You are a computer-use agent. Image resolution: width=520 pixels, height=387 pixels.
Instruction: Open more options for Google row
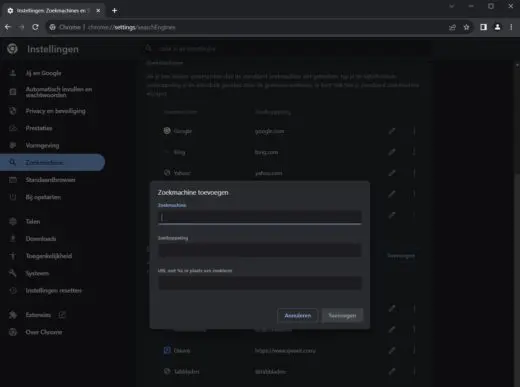pyautogui.click(x=414, y=131)
